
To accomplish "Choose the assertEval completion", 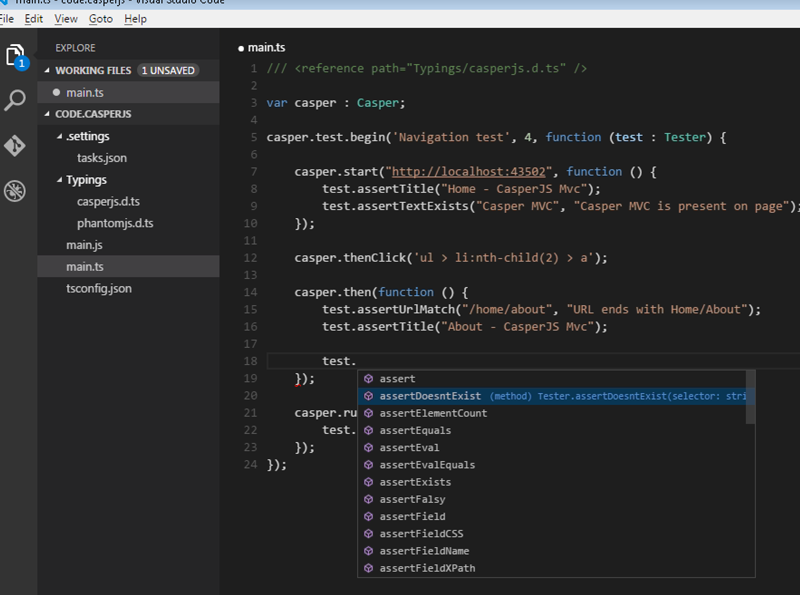I will tap(552, 448).
